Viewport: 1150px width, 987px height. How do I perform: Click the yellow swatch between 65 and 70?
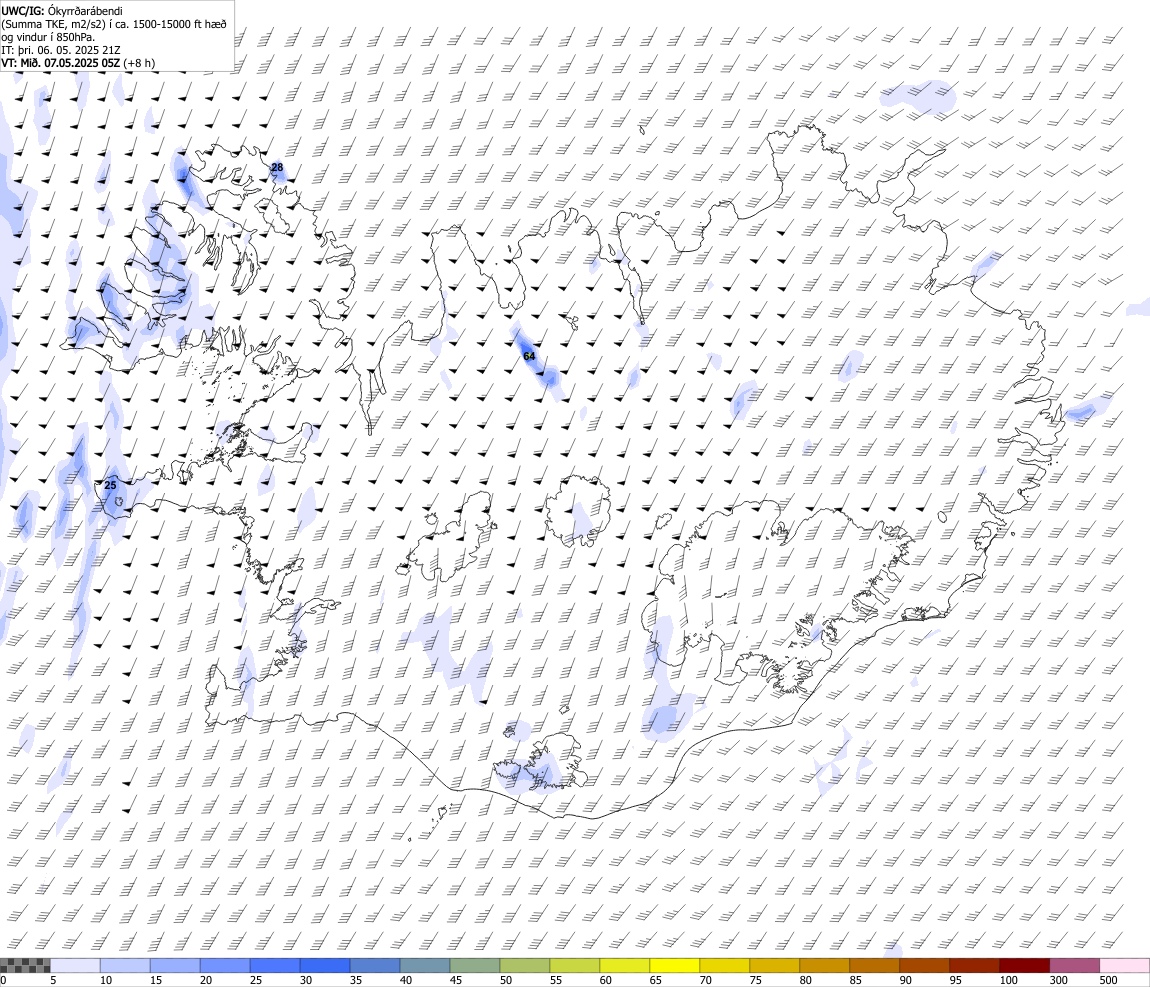pyautogui.click(x=675, y=965)
